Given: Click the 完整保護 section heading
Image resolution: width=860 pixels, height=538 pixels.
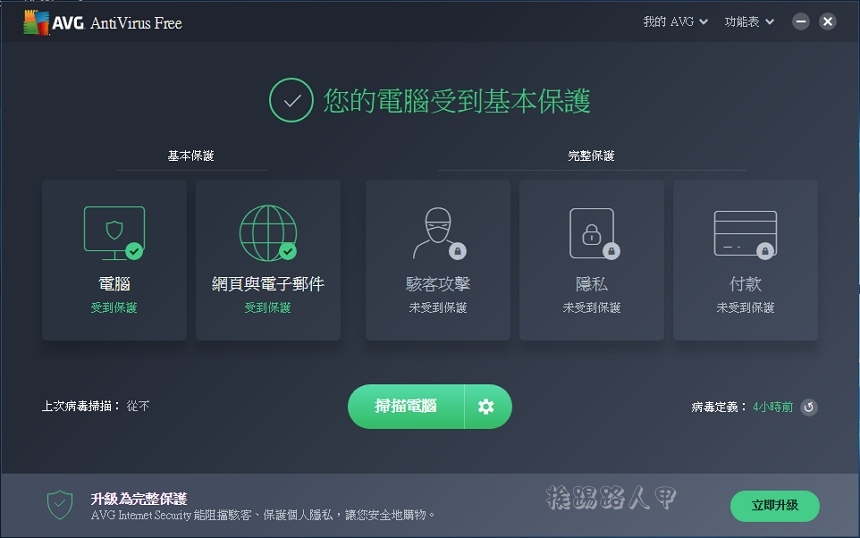Looking at the screenshot, I should coord(591,156).
